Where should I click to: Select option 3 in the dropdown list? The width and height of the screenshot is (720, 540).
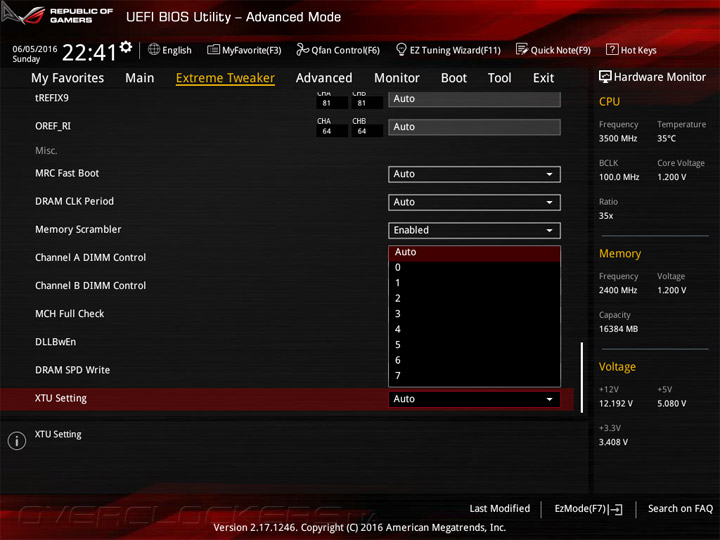pos(474,314)
